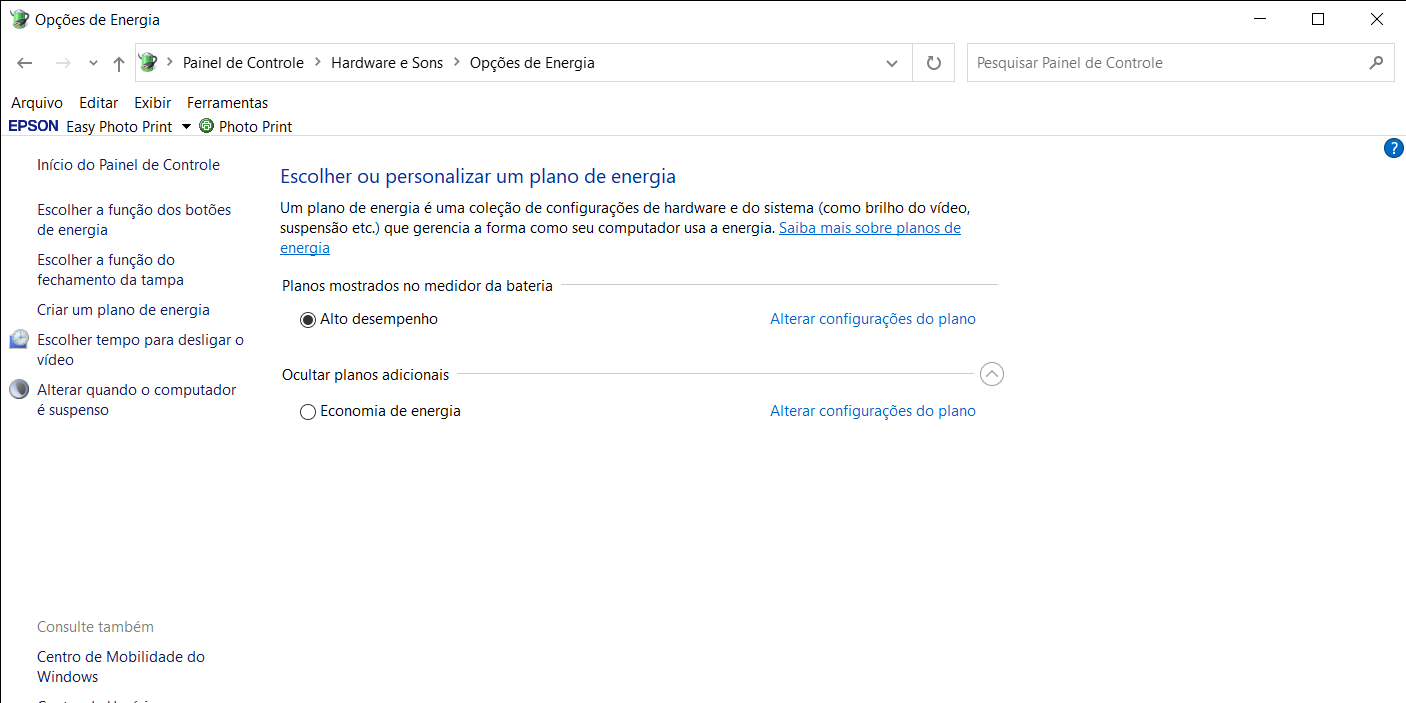Close the Opções de Energia window

pos(1377,19)
